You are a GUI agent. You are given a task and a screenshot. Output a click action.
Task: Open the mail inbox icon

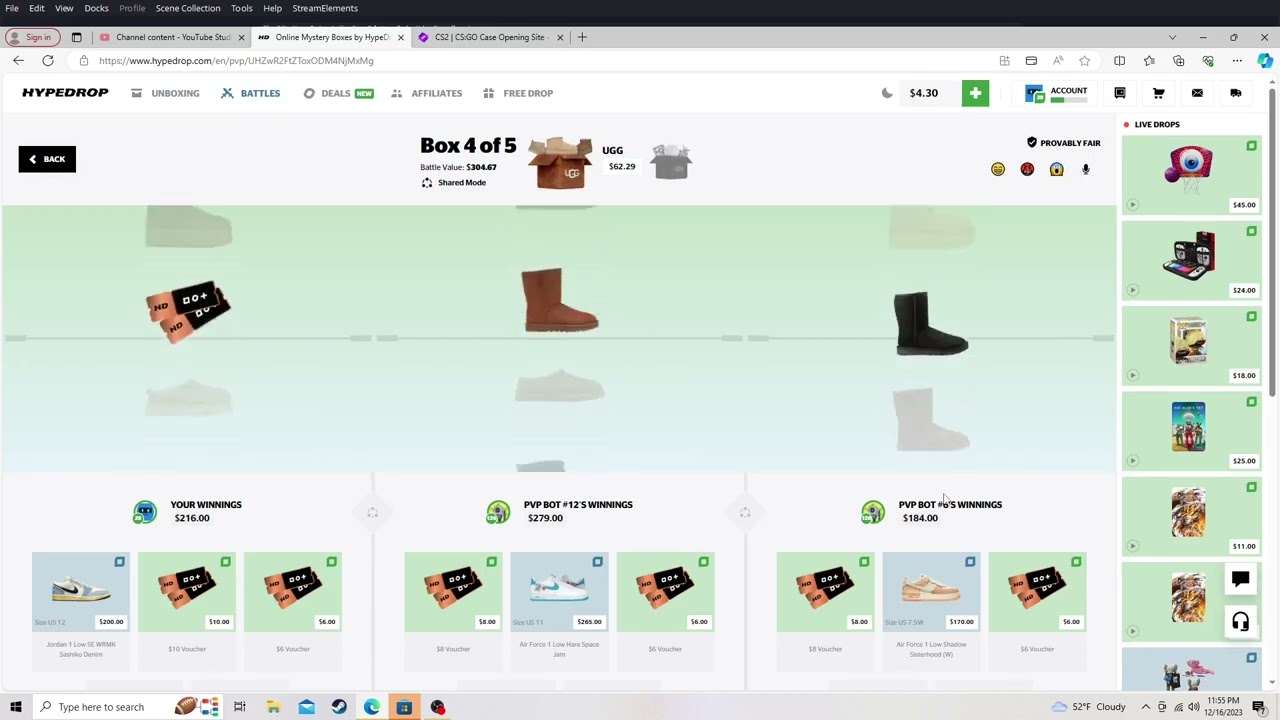[x=1197, y=93]
